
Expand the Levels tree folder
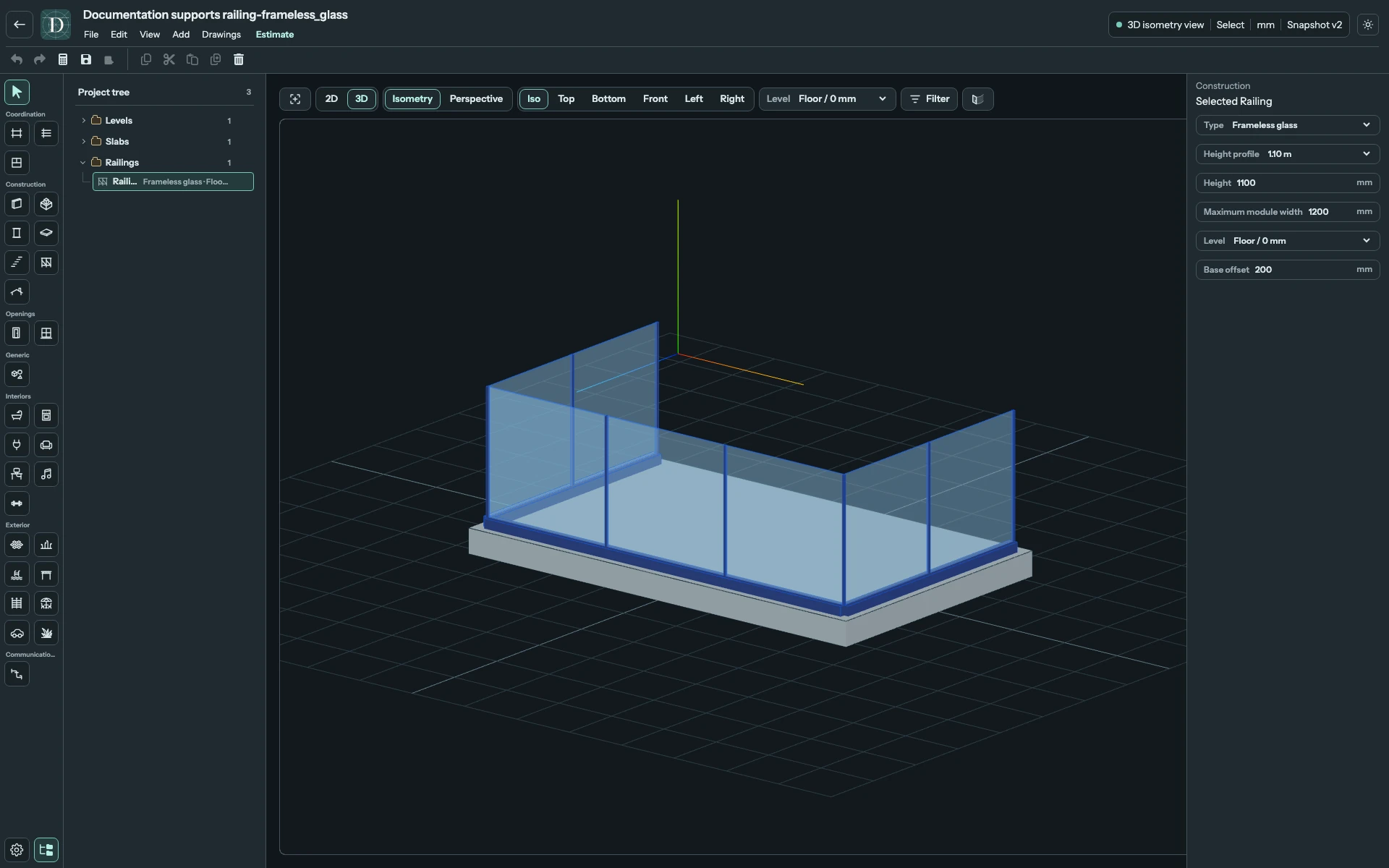pyautogui.click(x=84, y=121)
